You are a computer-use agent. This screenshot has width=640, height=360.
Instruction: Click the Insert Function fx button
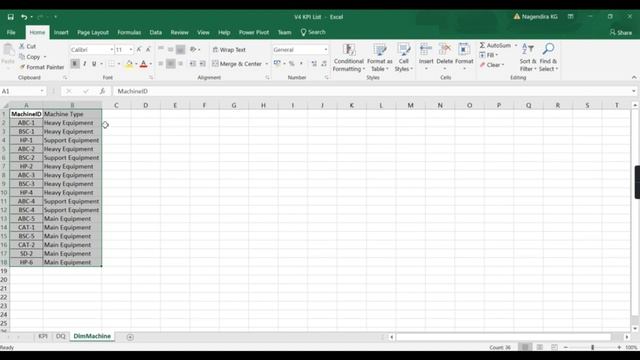click(102, 91)
